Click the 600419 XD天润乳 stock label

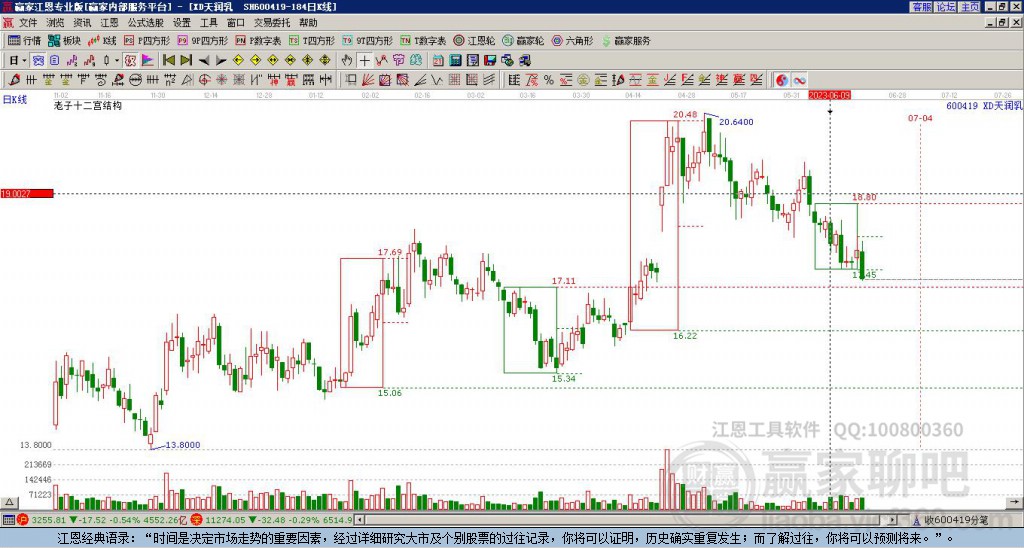click(984, 105)
